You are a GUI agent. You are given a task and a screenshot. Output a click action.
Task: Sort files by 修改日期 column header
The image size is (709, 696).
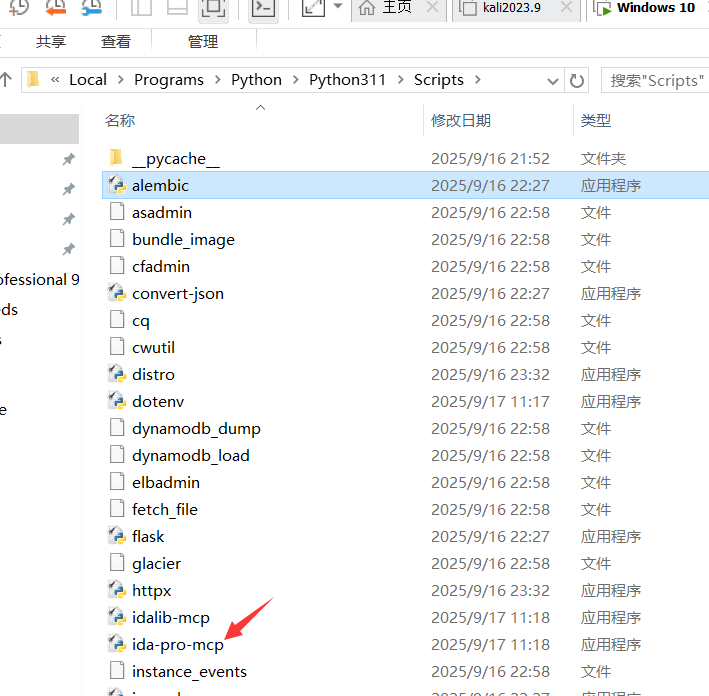[461, 120]
